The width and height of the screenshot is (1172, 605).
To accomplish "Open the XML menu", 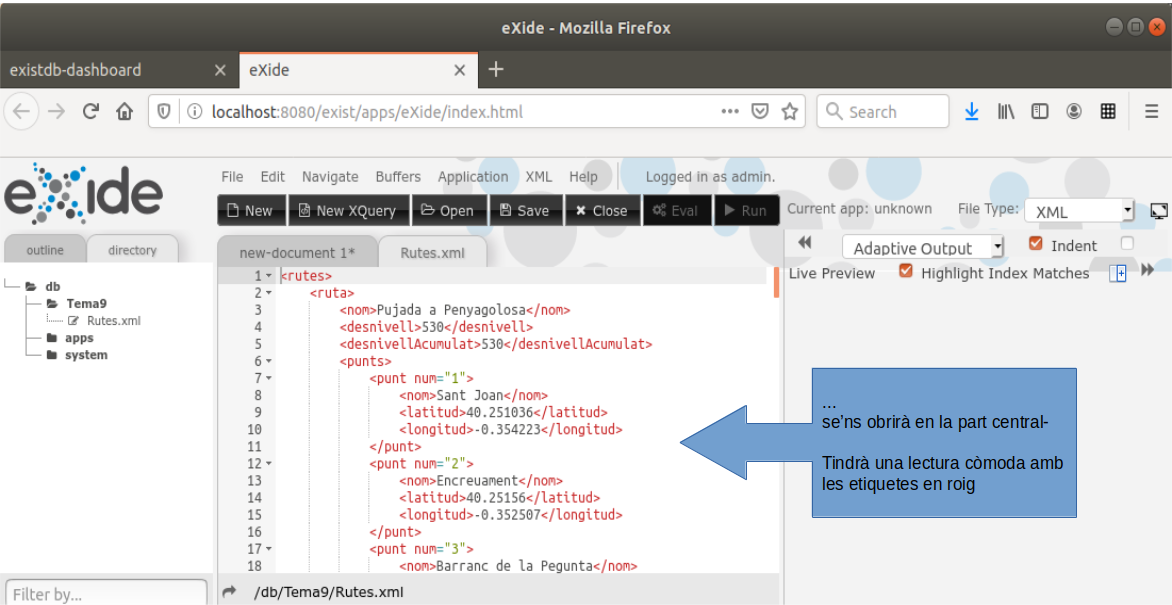I will point(538,177).
